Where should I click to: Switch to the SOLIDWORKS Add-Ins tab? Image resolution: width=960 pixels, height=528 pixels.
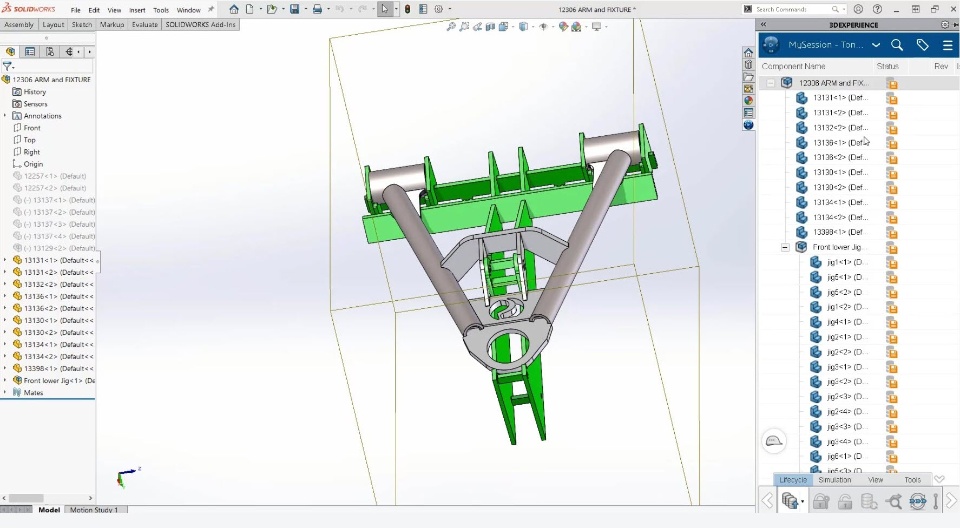point(200,25)
